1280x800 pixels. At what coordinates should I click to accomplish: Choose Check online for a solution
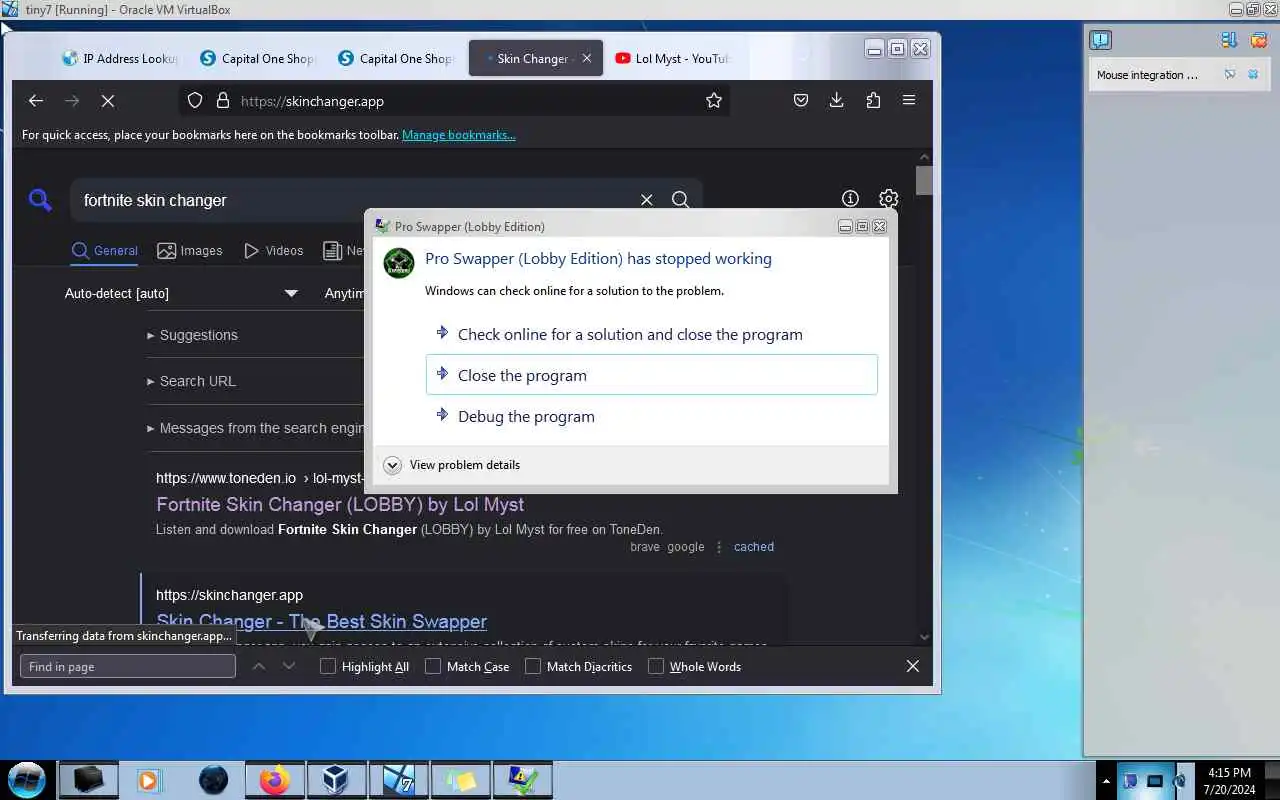click(x=651, y=334)
